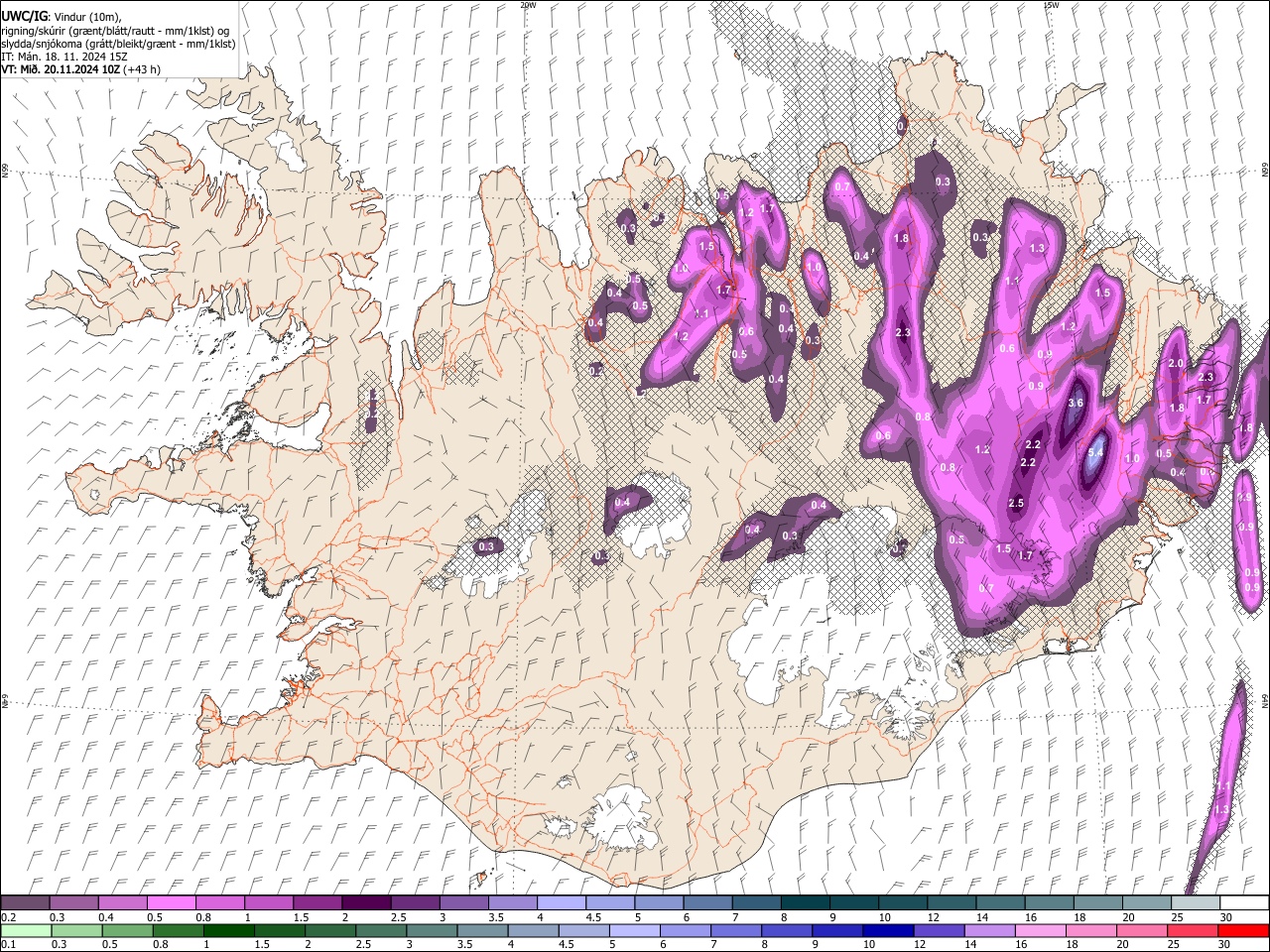Select the deep blue 10–12 swatch in bottom row

[888, 930]
